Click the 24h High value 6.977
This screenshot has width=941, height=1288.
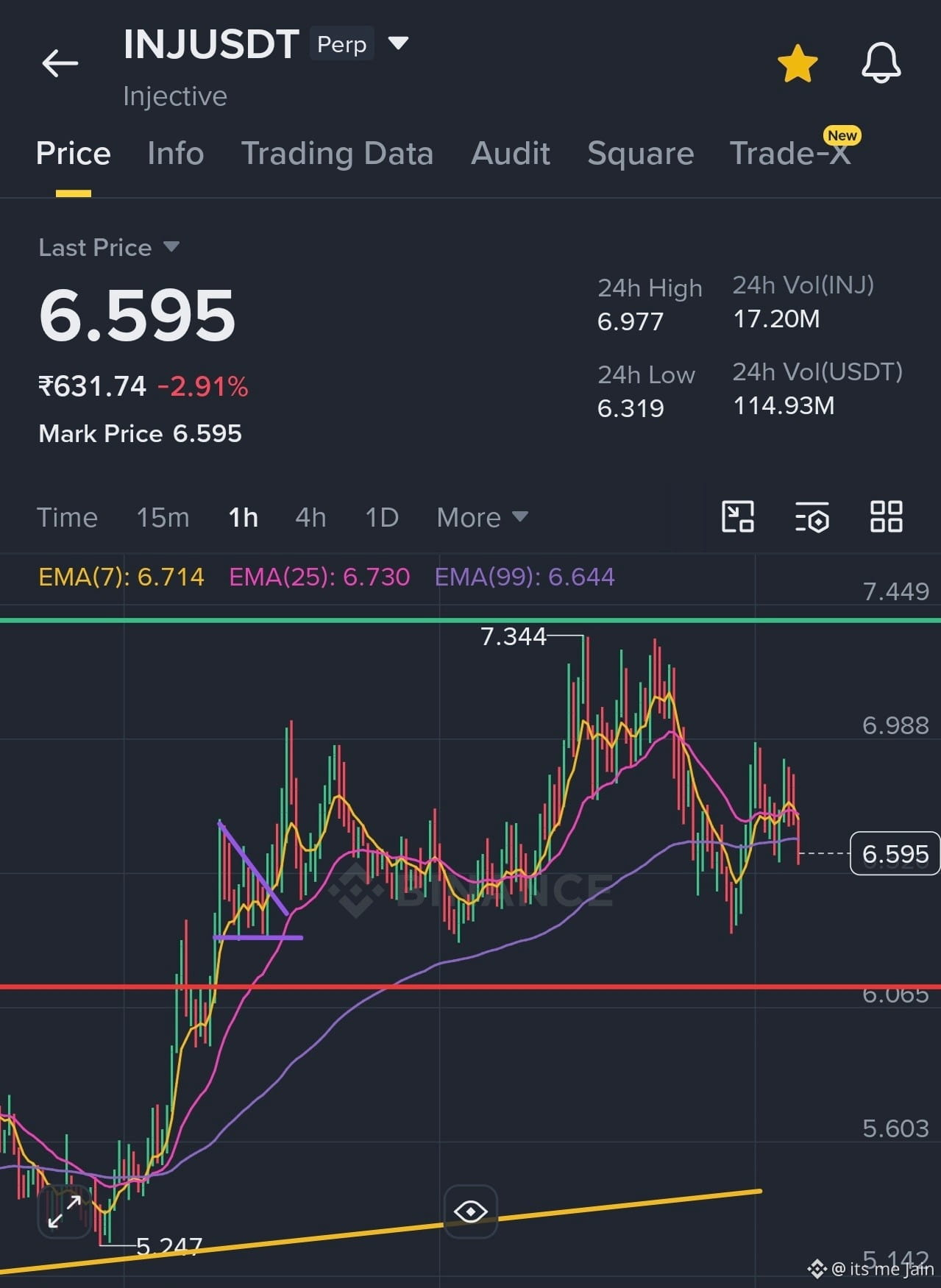pyautogui.click(x=631, y=322)
